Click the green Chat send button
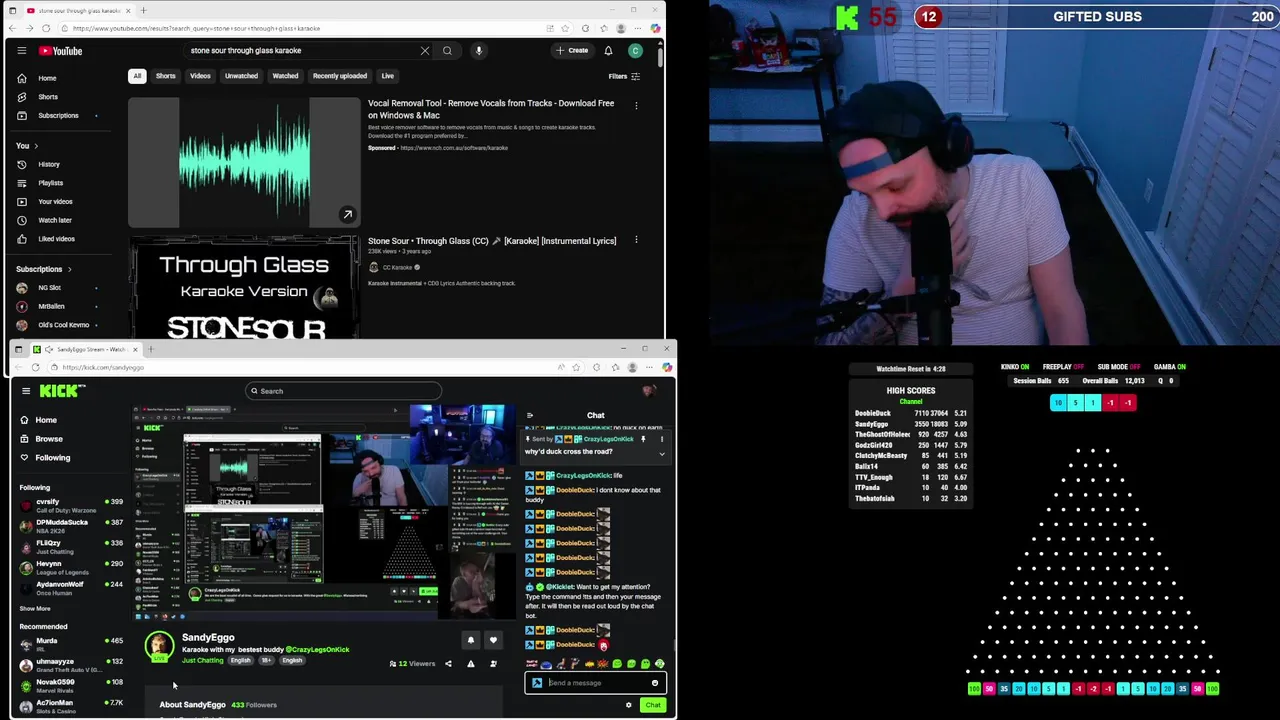 coord(653,705)
